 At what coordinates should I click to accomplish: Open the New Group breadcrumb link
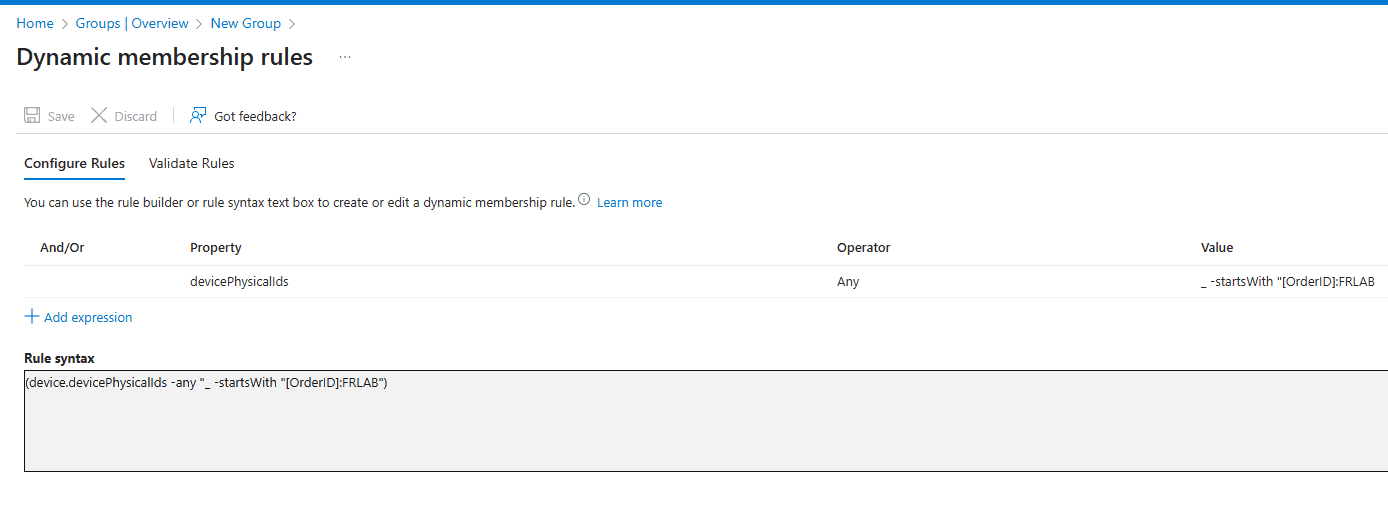pos(245,23)
